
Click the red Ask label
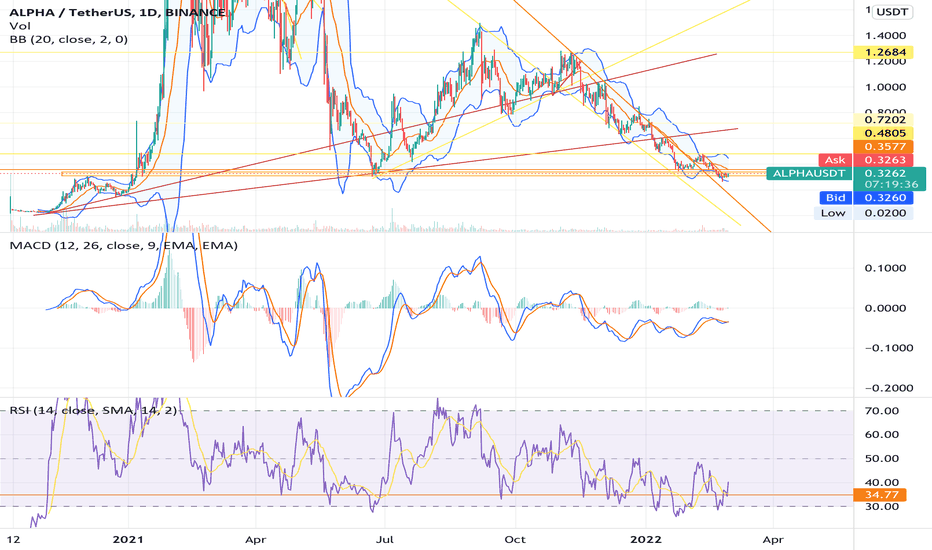[x=835, y=160]
